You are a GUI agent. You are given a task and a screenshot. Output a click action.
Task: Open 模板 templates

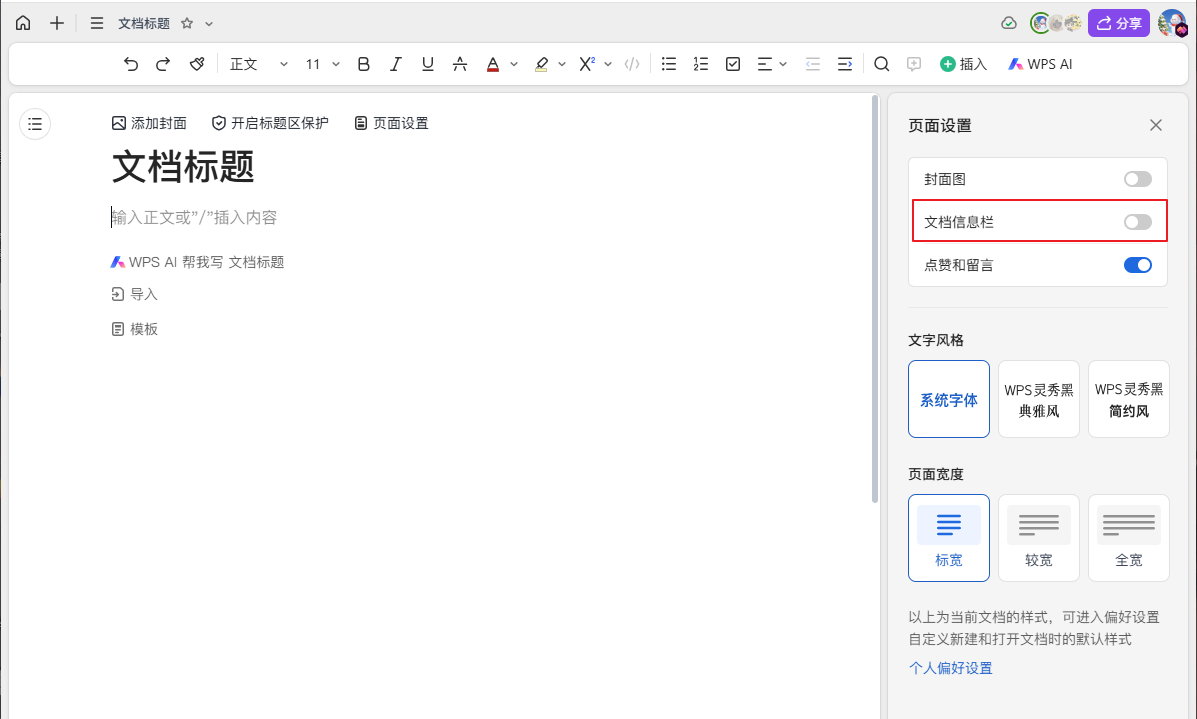(134, 329)
